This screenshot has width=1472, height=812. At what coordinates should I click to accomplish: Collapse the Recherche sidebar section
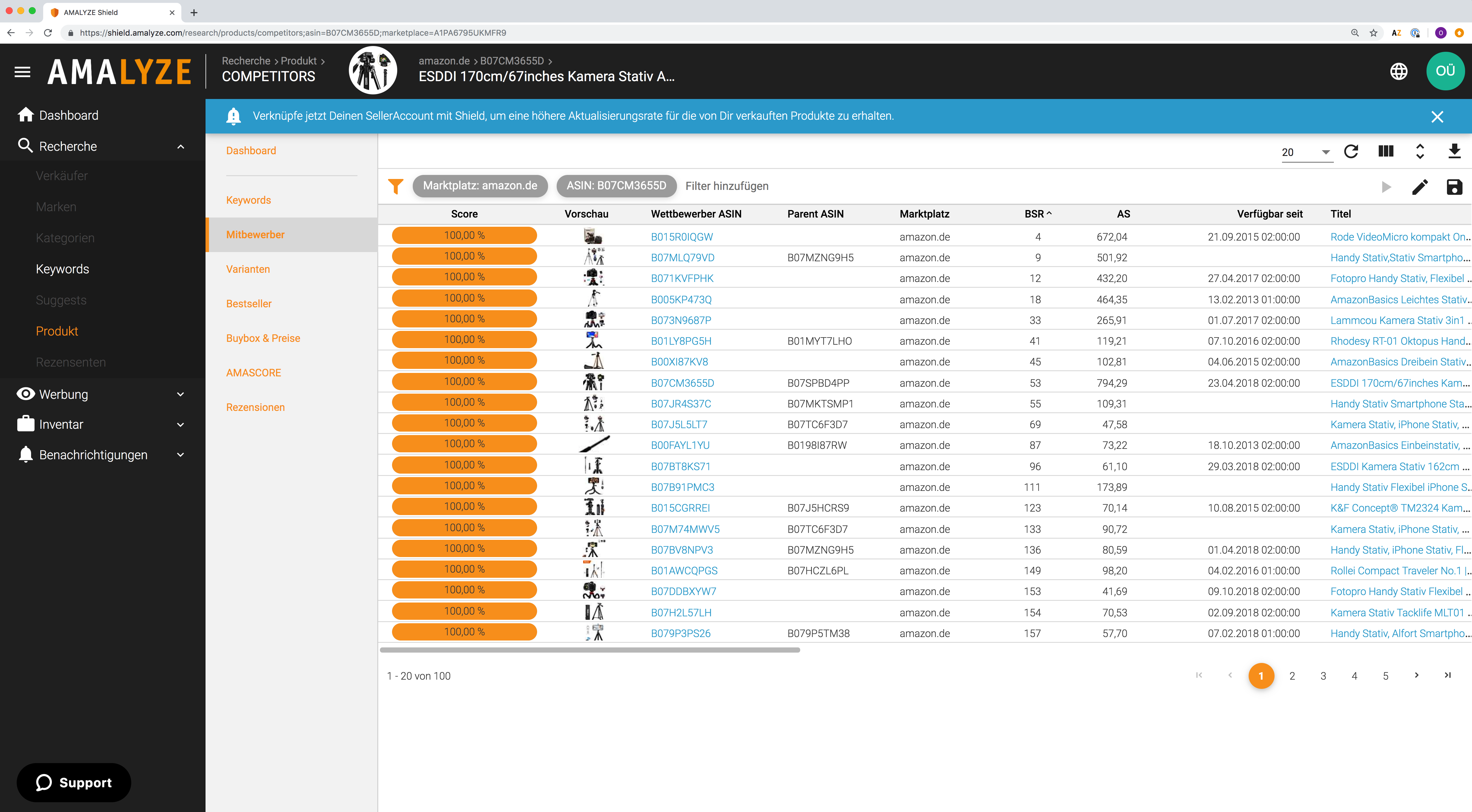[x=180, y=146]
